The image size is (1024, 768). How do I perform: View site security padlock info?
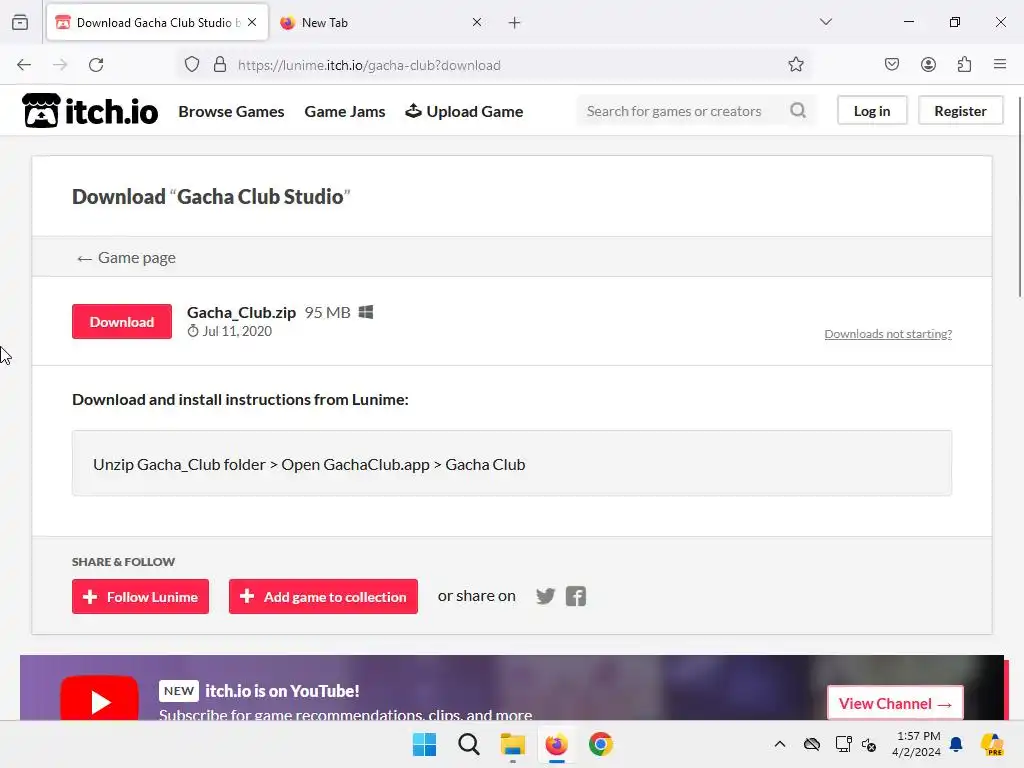(220, 65)
